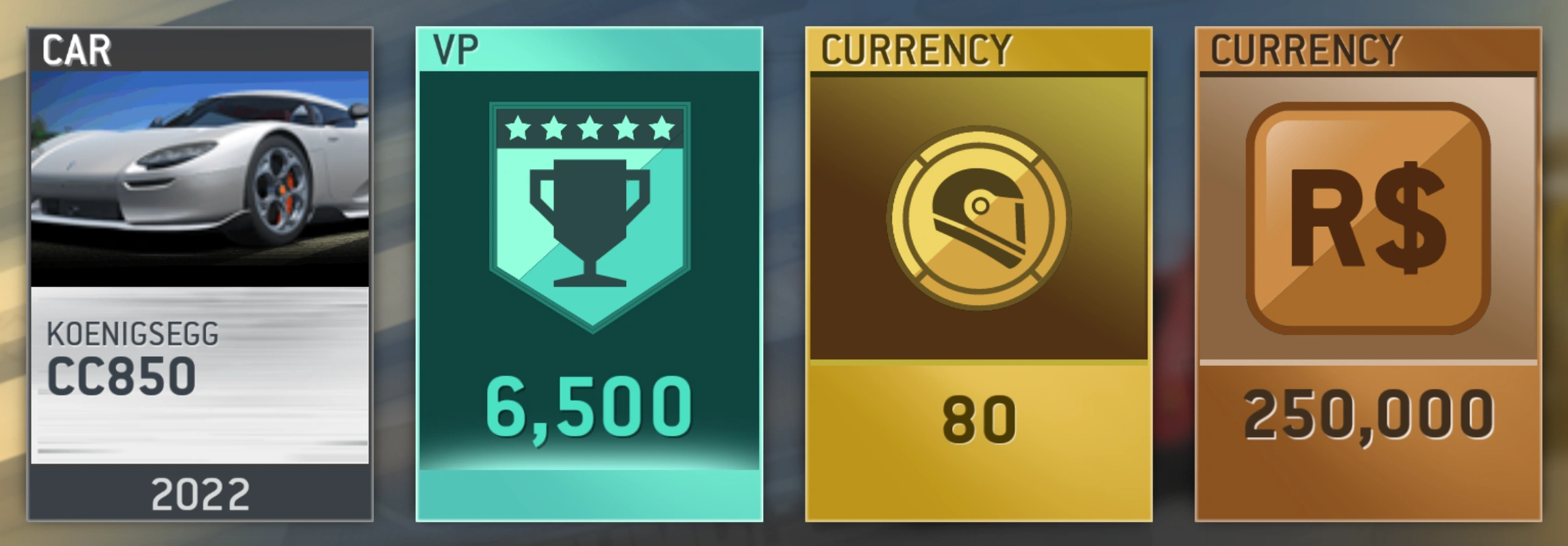Click the 2022 year footer on car card
This screenshot has width=1568, height=546.
pyautogui.click(x=200, y=495)
